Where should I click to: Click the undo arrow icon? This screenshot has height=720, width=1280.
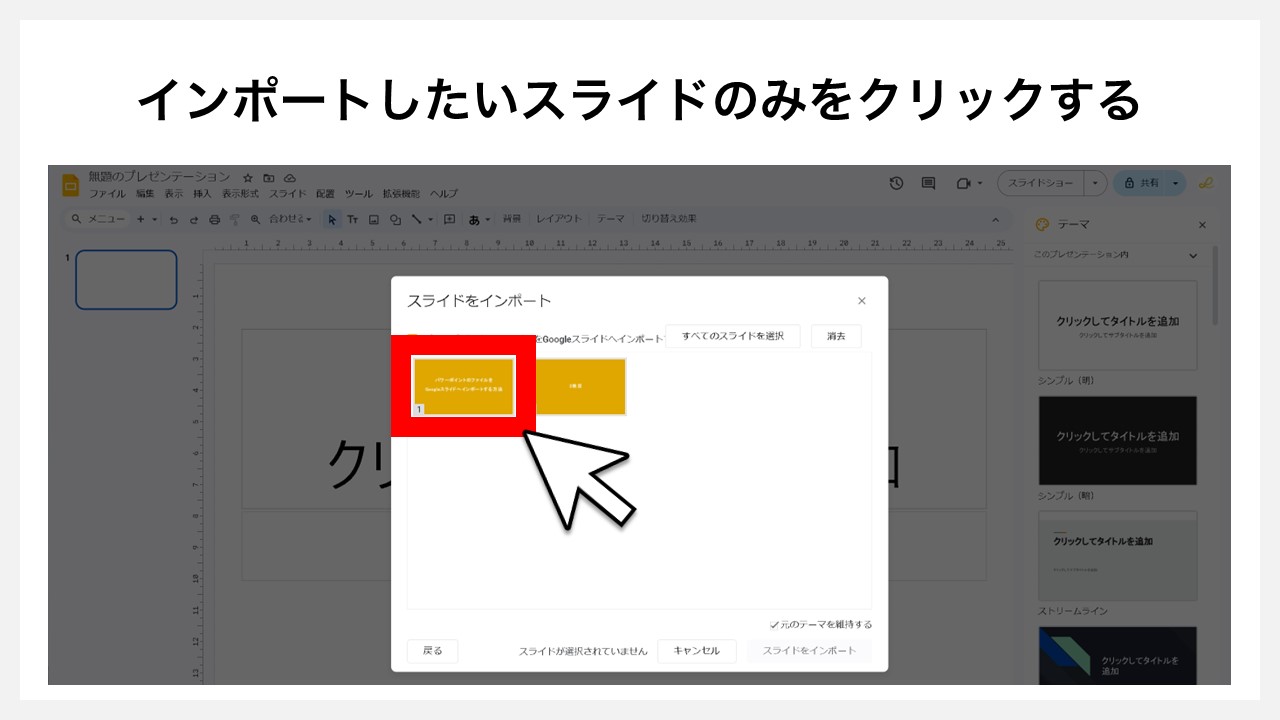click(x=173, y=219)
